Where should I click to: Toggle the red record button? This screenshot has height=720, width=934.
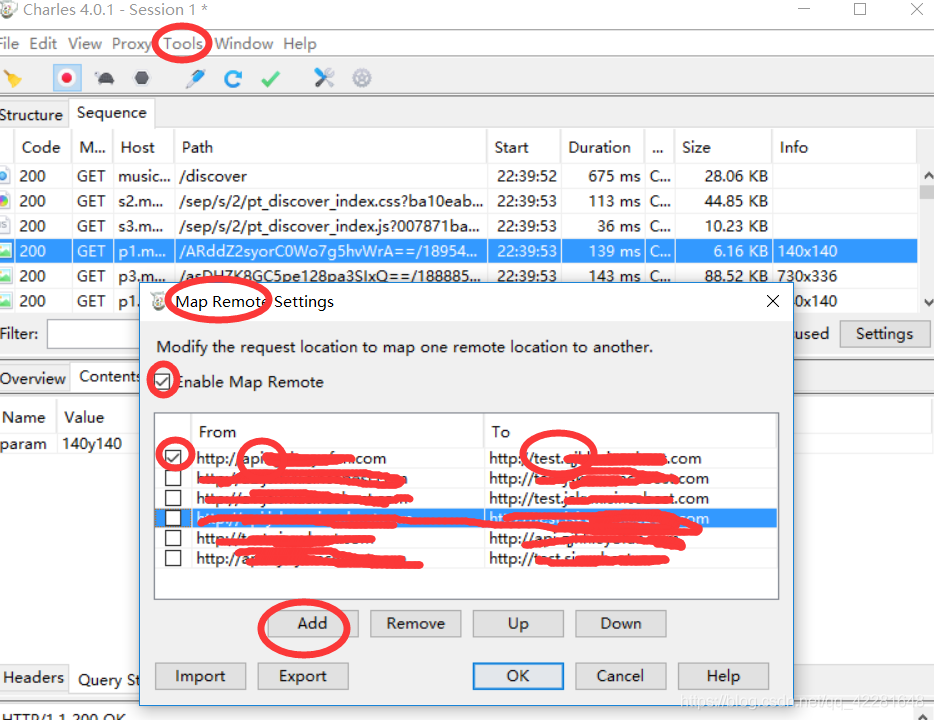pos(67,78)
